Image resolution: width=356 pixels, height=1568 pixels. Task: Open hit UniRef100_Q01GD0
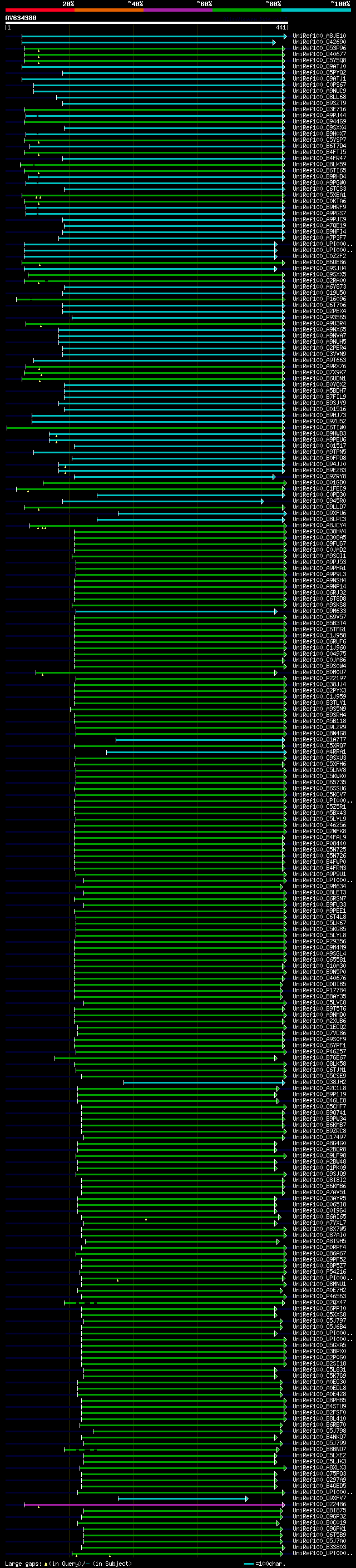pyautogui.click(x=319, y=482)
